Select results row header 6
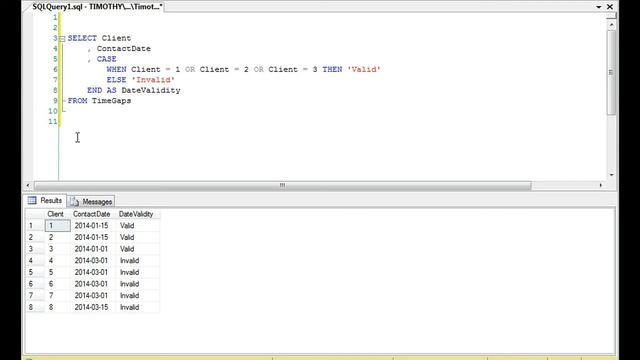Image resolution: width=640 pixels, height=360 pixels. pos(35,284)
